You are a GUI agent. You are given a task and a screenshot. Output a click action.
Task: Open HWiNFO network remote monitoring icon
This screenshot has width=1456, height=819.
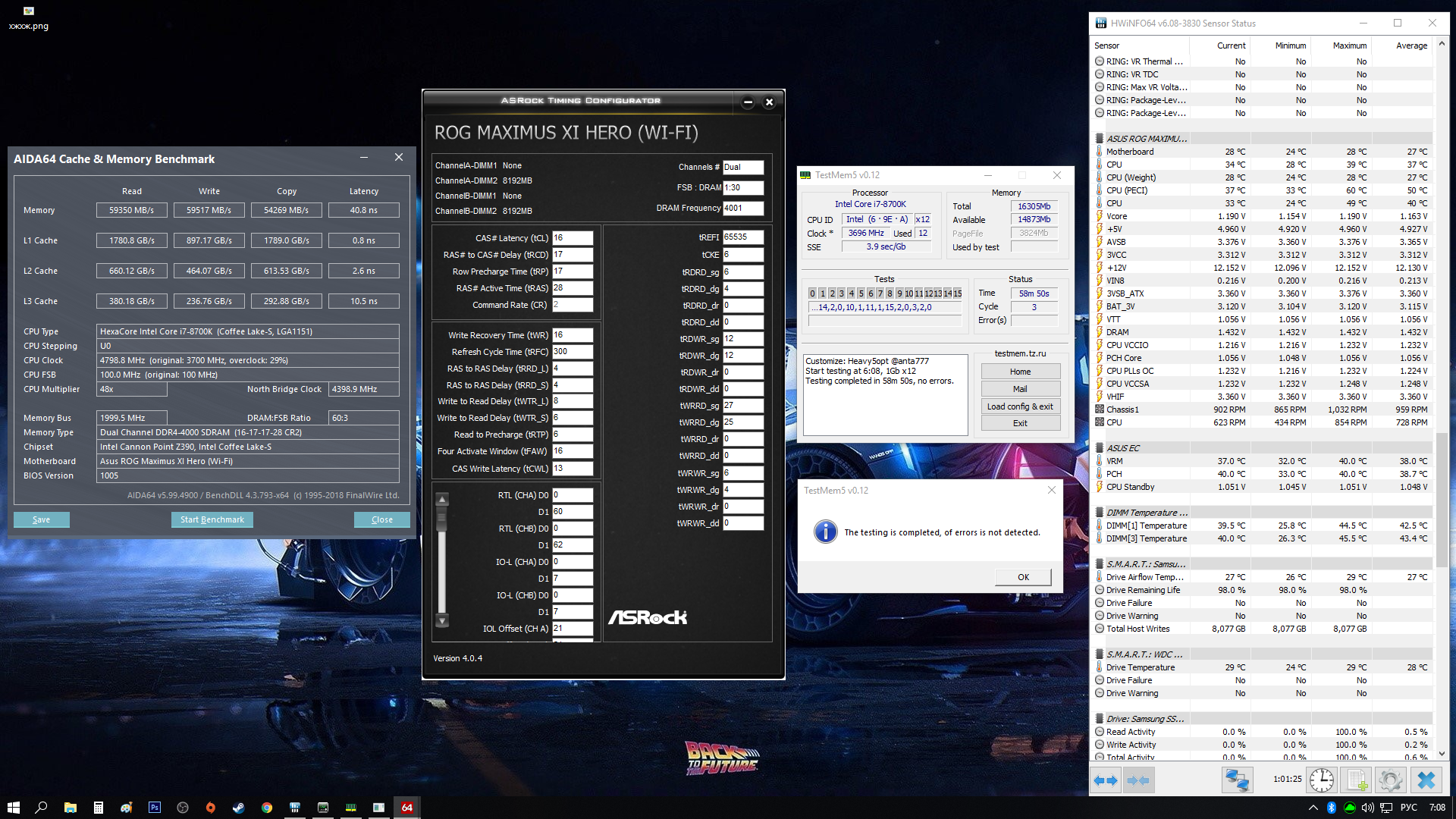click(x=1238, y=780)
